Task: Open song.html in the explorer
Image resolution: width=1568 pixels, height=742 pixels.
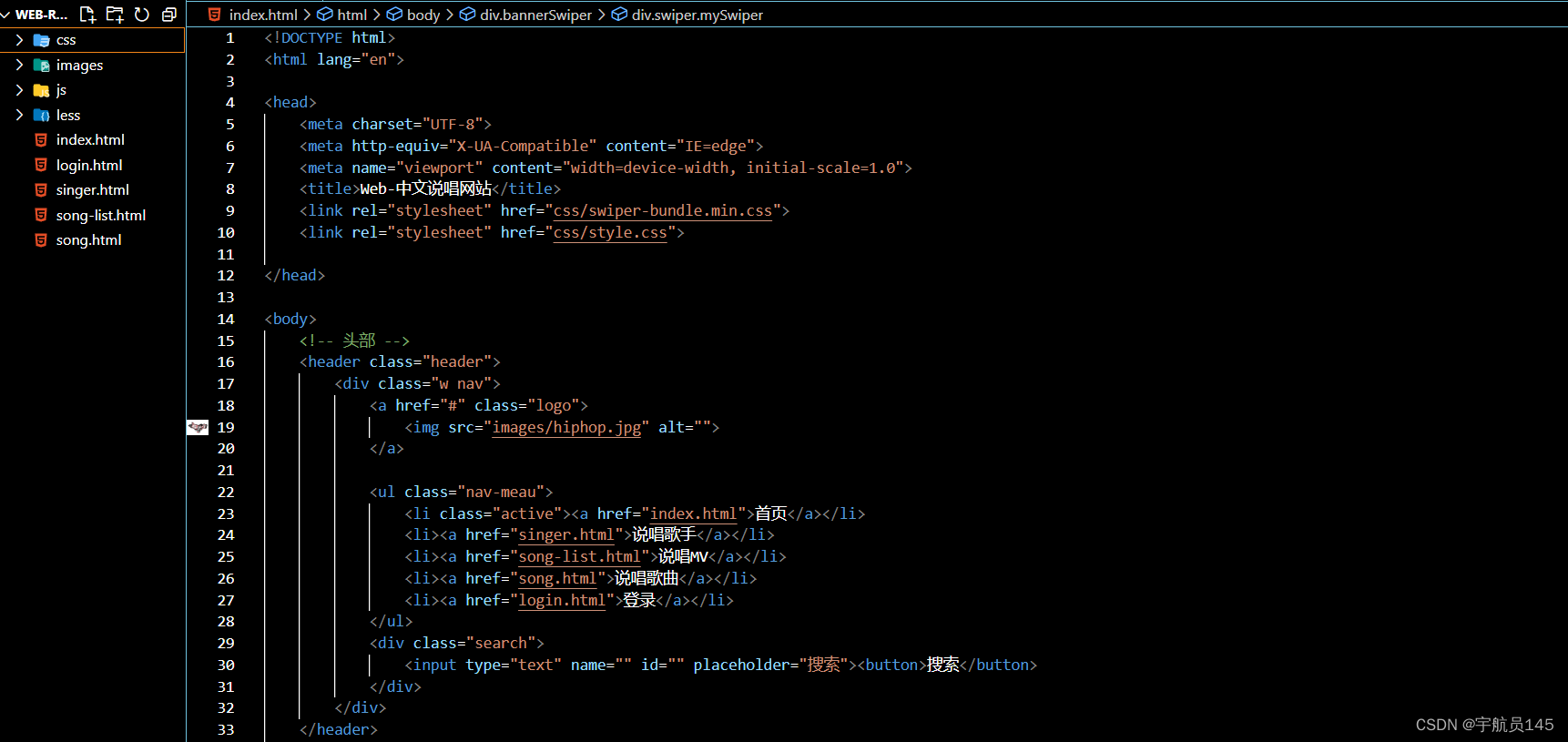Action: click(88, 240)
